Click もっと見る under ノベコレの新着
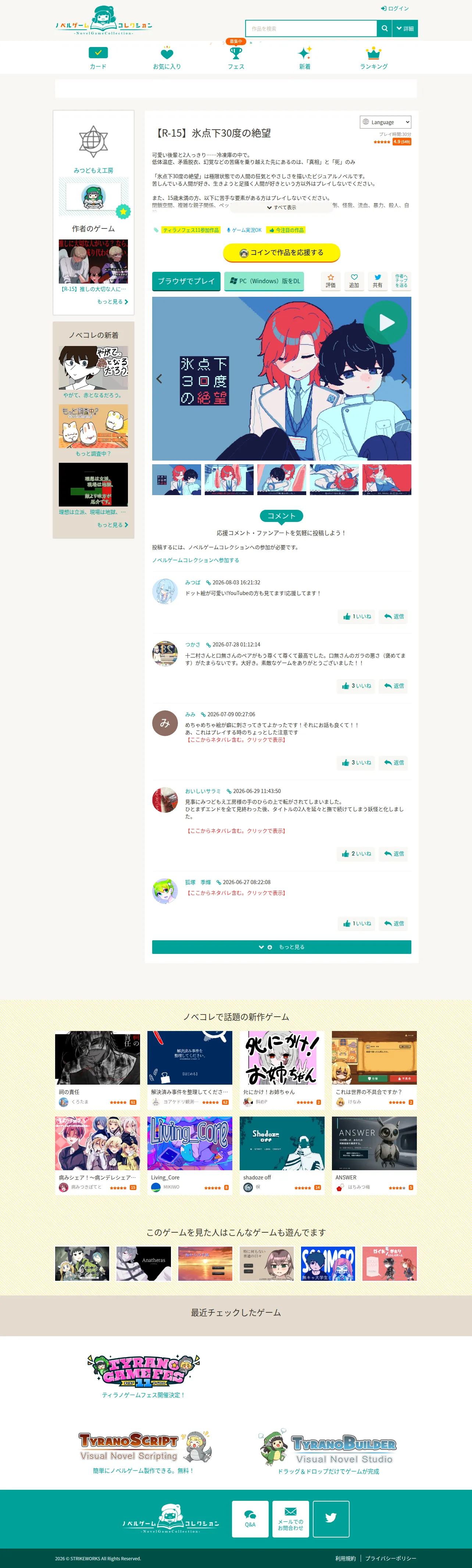Image resolution: width=472 pixels, height=1568 pixels. pos(113,525)
